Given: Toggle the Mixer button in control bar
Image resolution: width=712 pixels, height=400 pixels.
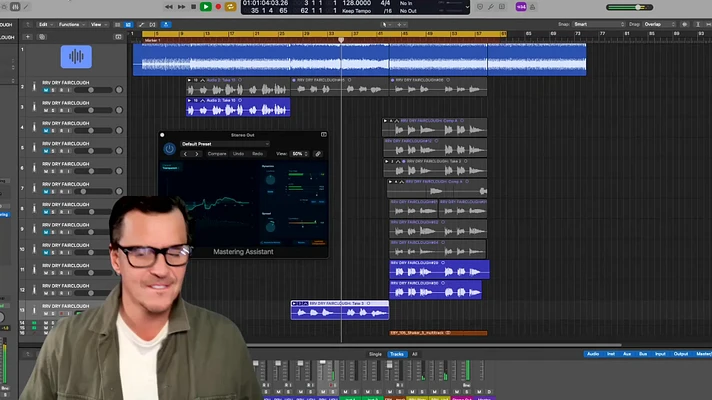Looking at the screenshot, I should (15, 7).
